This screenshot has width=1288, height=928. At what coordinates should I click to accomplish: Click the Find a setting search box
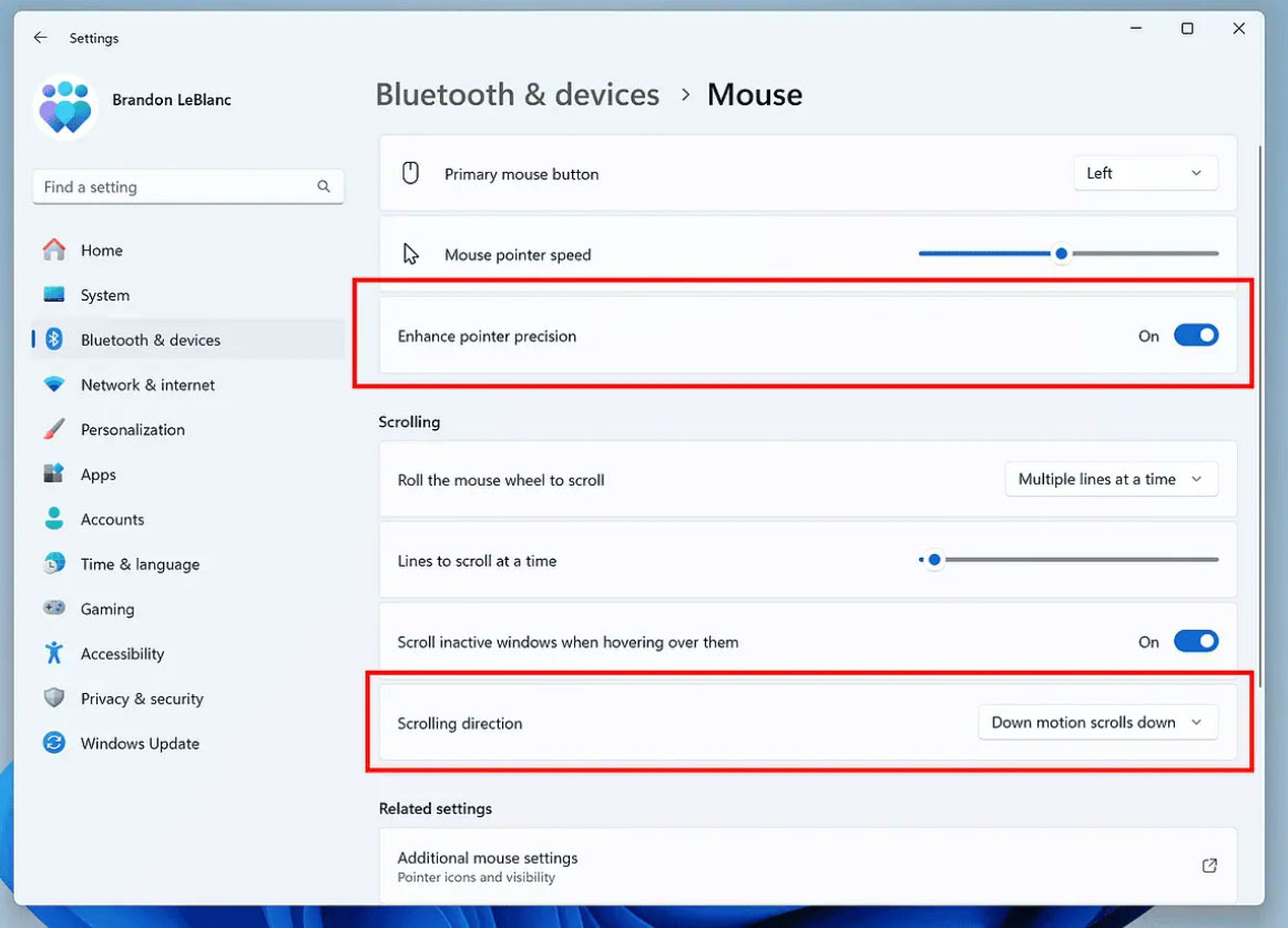[176, 187]
